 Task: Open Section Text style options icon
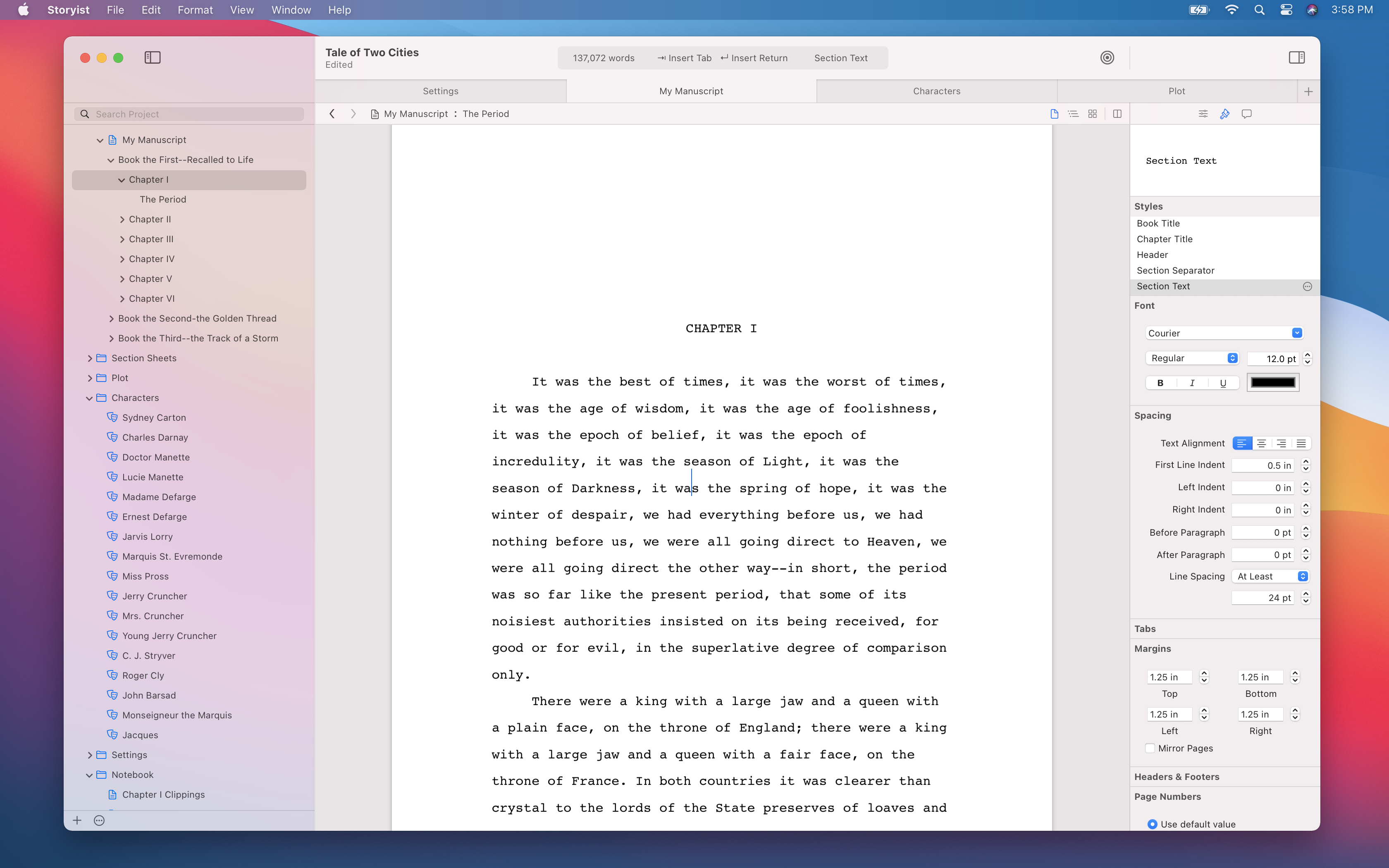(1308, 286)
